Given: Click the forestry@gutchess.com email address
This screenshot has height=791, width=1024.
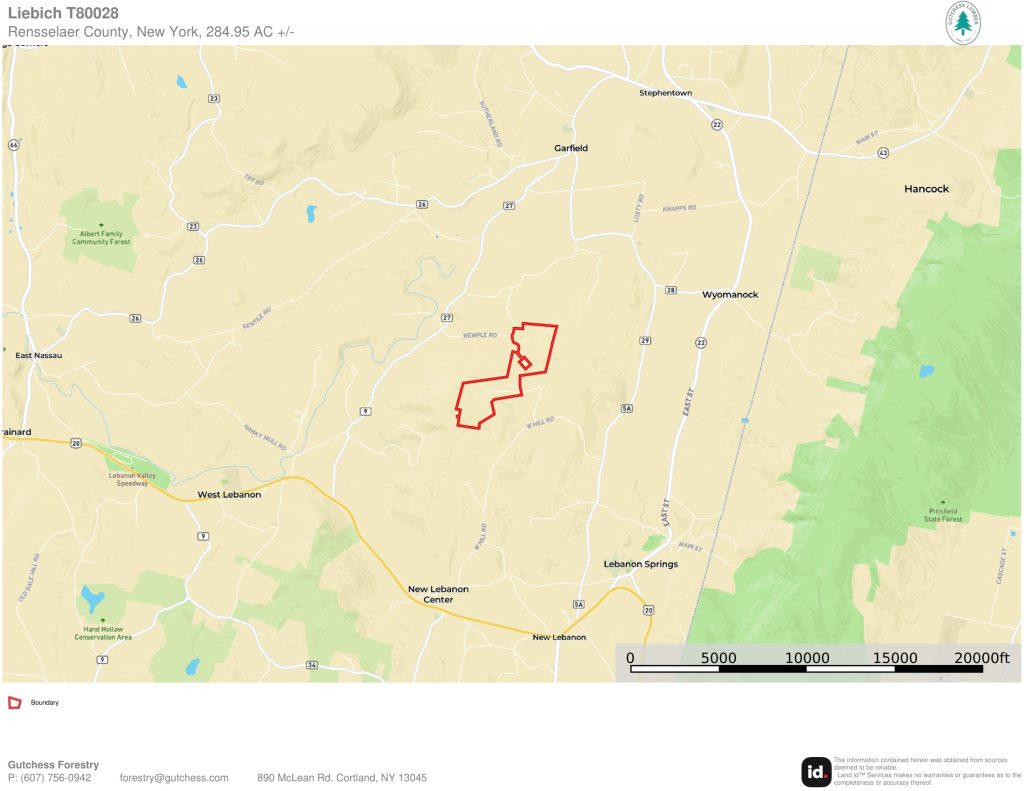Looking at the screenshot, I should (174, 778).
